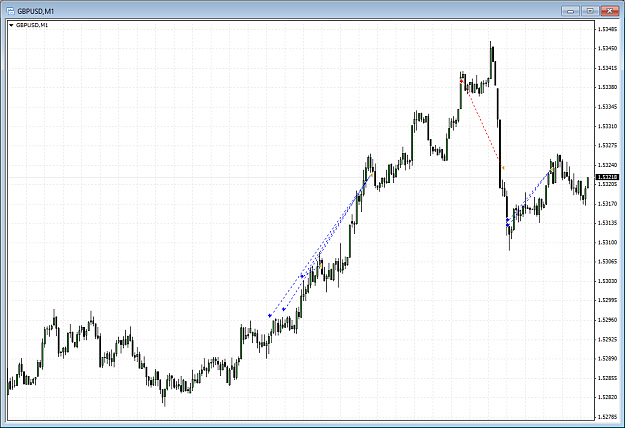Click the 1.52890 price label
Viewport: 625px width, 428px height.
607,358
